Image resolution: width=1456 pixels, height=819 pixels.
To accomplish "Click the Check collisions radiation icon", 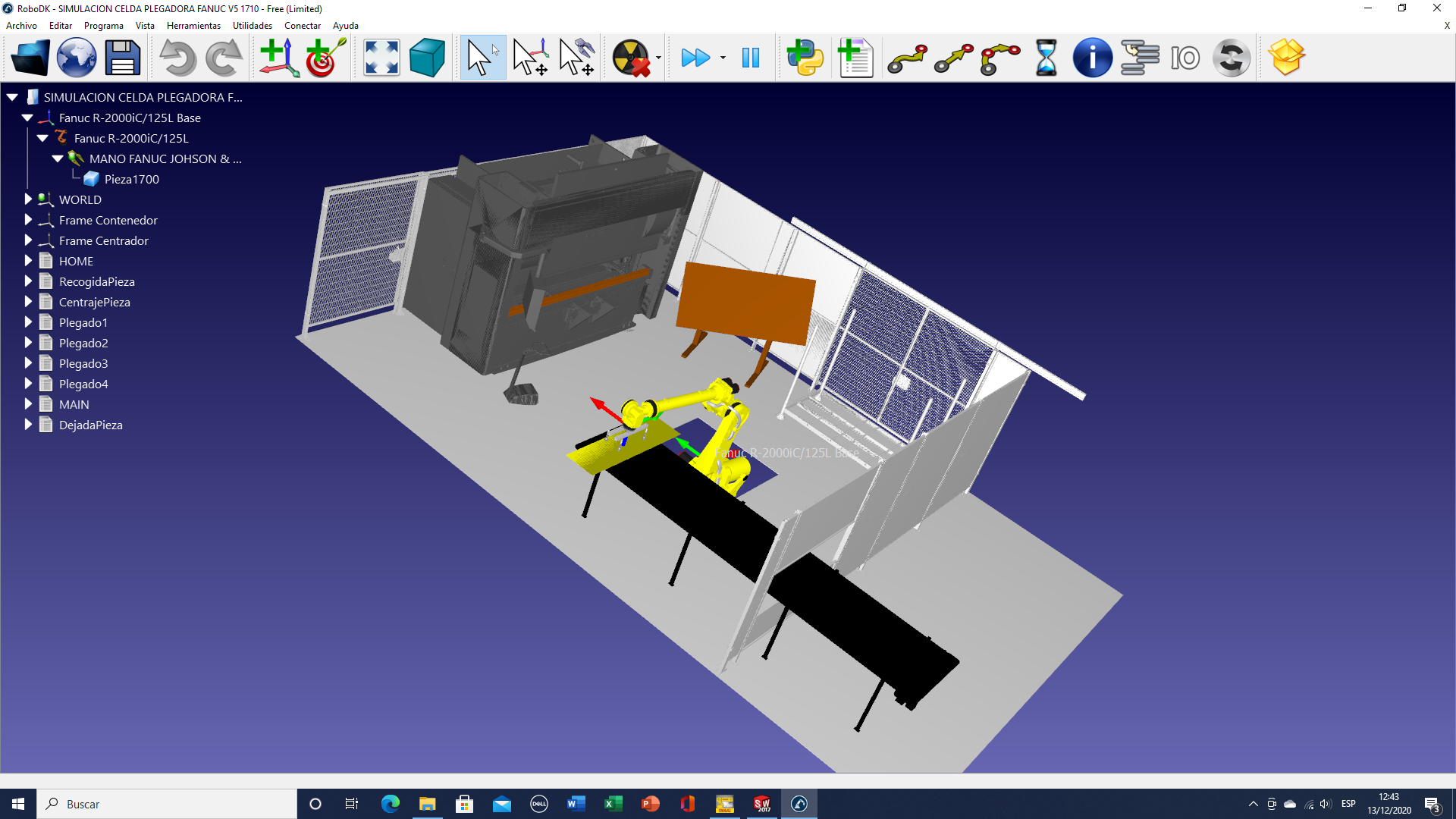I will (631, 58).
